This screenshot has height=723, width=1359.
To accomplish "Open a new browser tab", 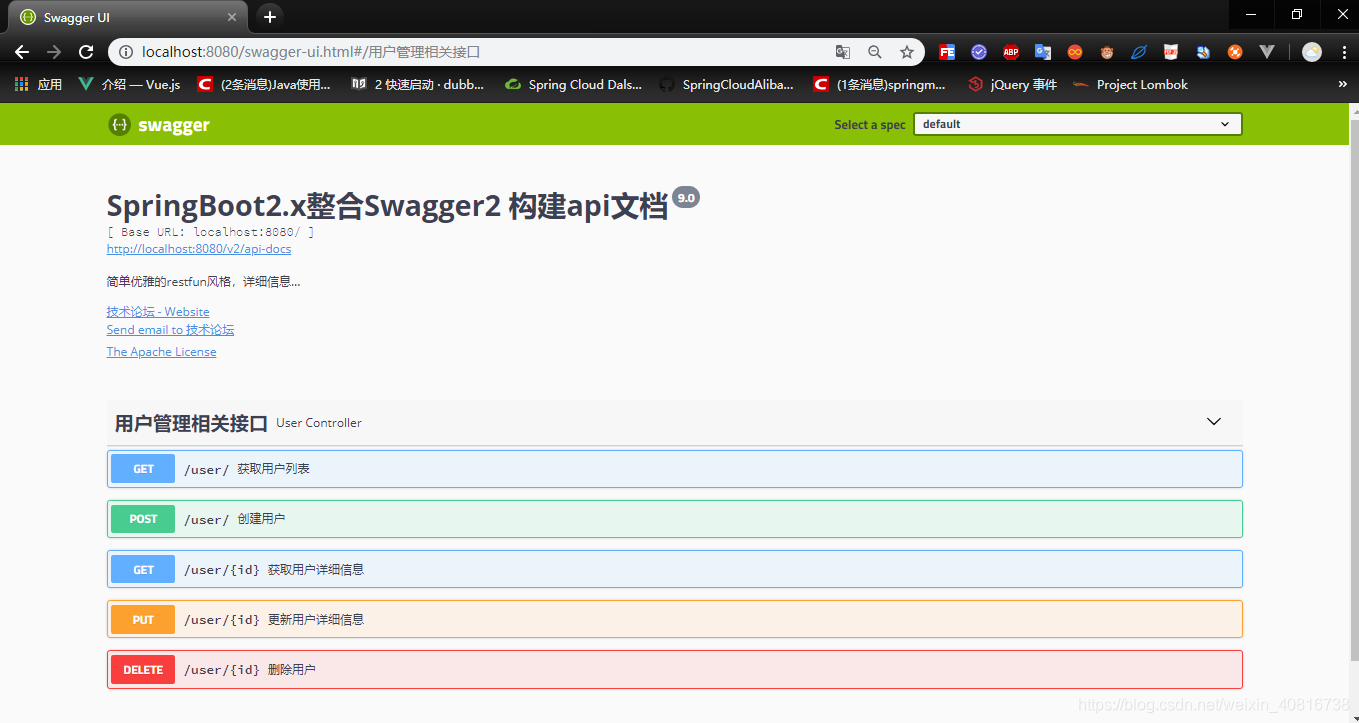I will click(270, 17).
